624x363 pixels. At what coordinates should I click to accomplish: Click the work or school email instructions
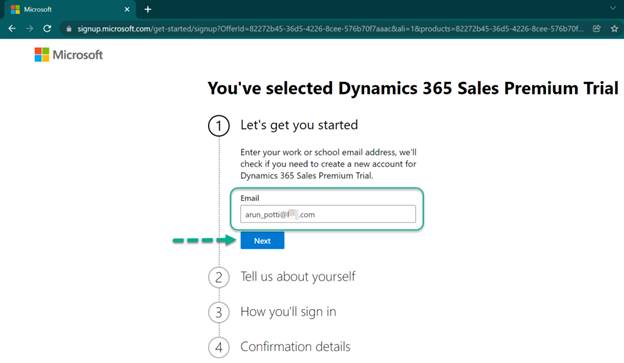tap(328, 164)
